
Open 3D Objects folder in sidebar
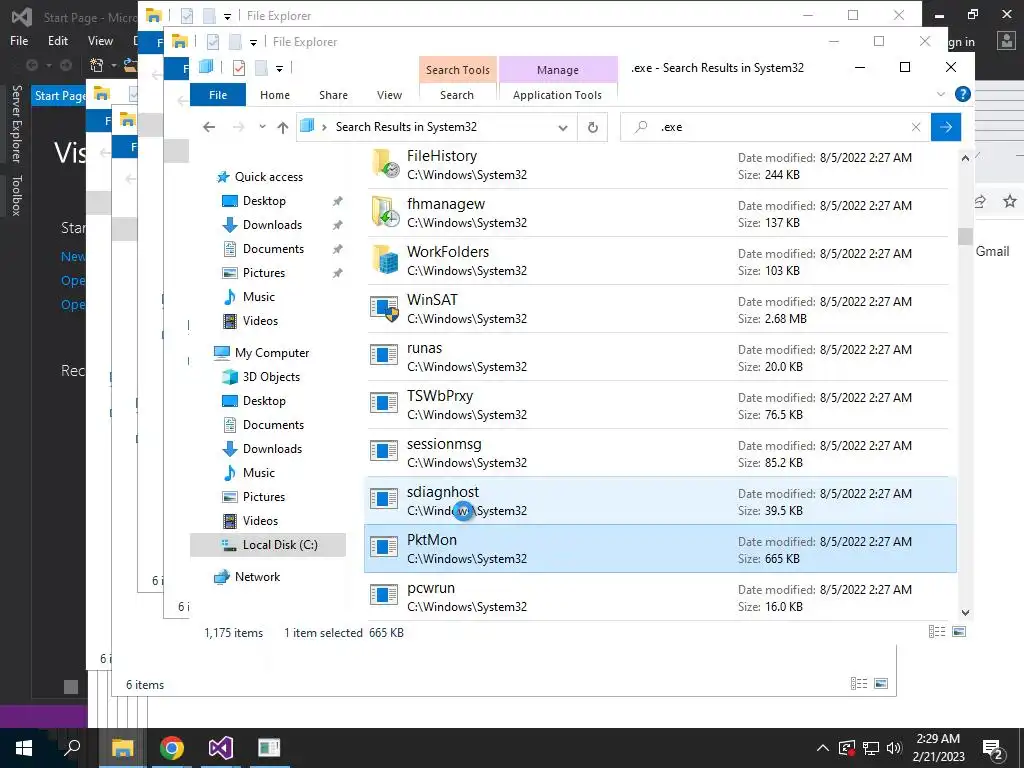(x=271, y=377)
